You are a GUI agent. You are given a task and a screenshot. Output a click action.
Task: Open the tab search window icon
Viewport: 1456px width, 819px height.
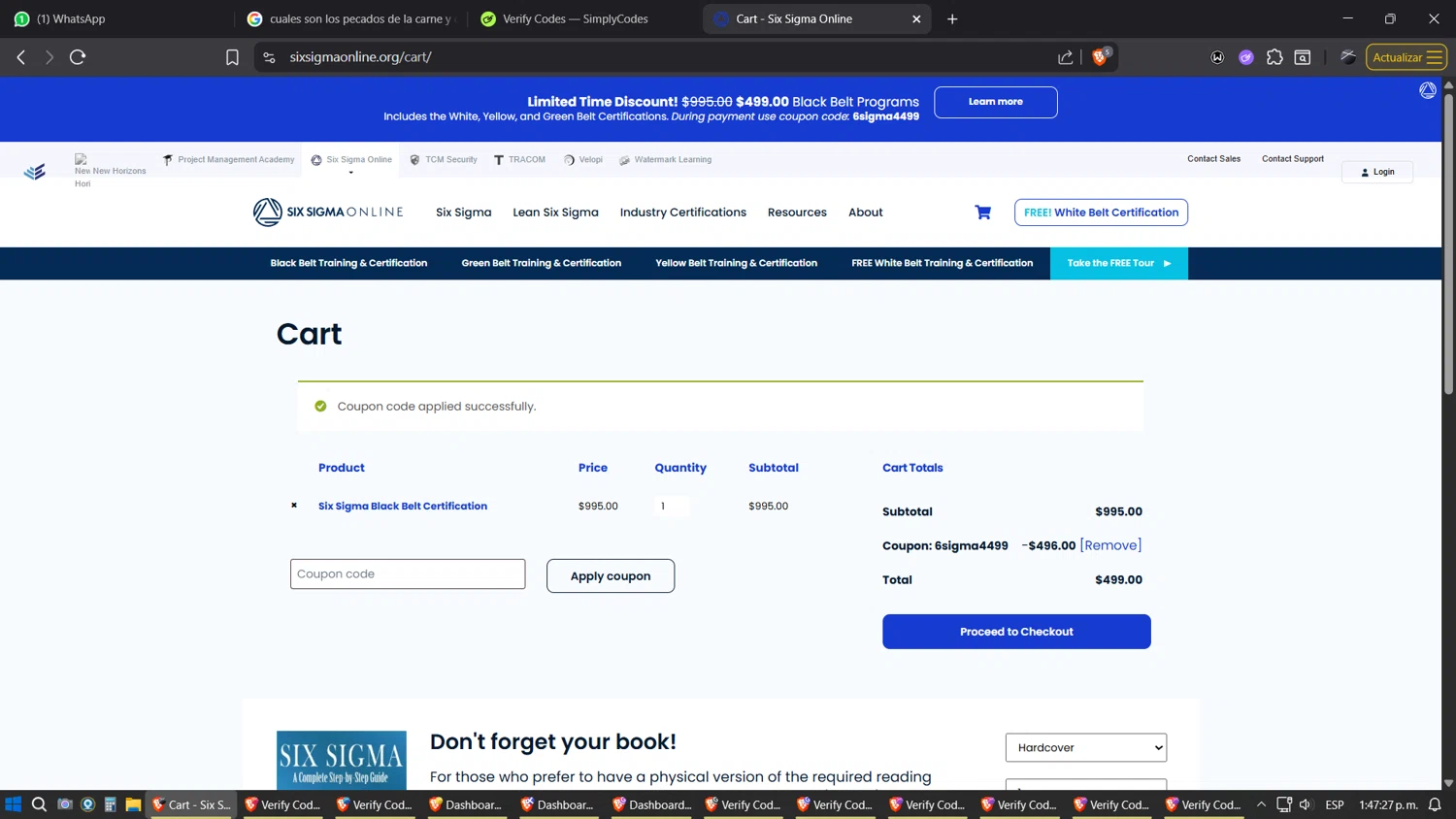1303,57
